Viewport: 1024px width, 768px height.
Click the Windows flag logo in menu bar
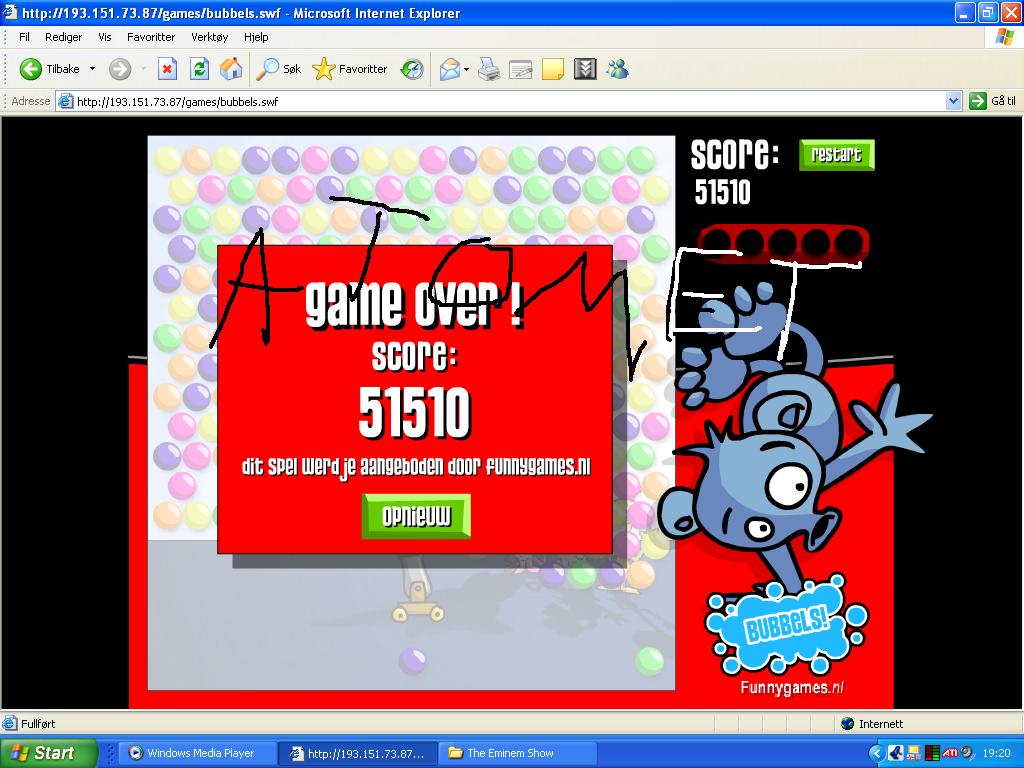tap(1004, 37)
